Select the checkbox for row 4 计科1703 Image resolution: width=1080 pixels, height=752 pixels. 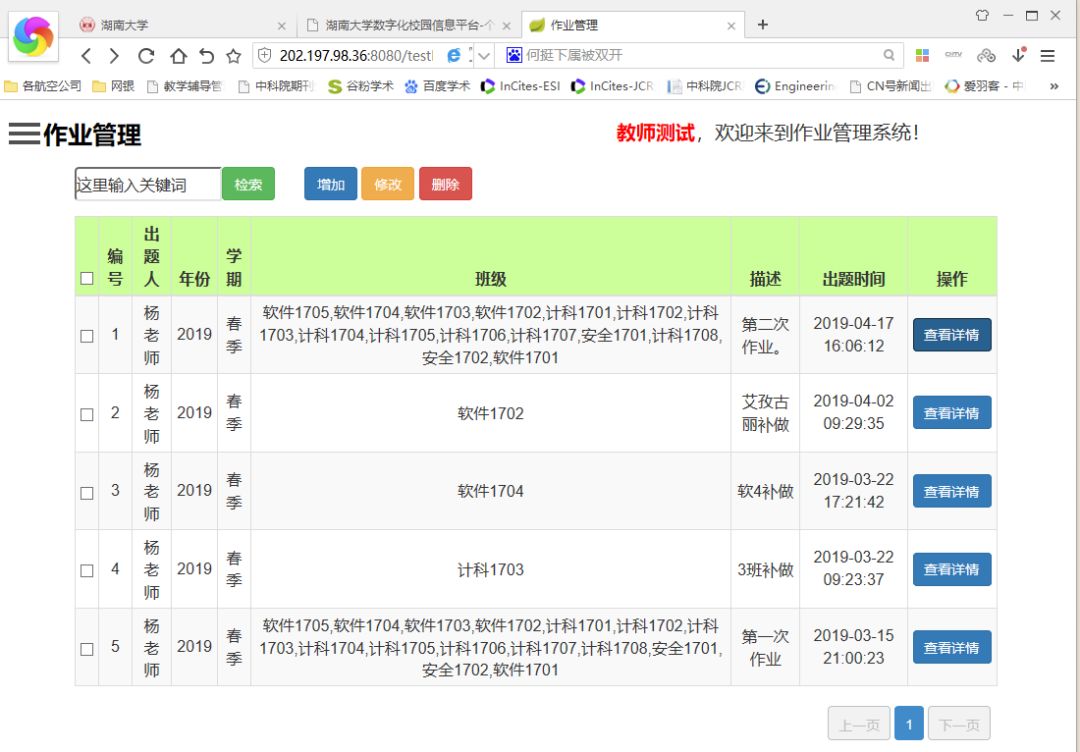click(x=87, y=570)
